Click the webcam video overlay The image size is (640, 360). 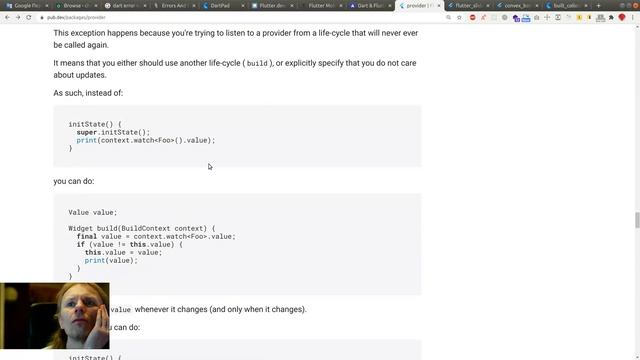[x=55, y=316]
